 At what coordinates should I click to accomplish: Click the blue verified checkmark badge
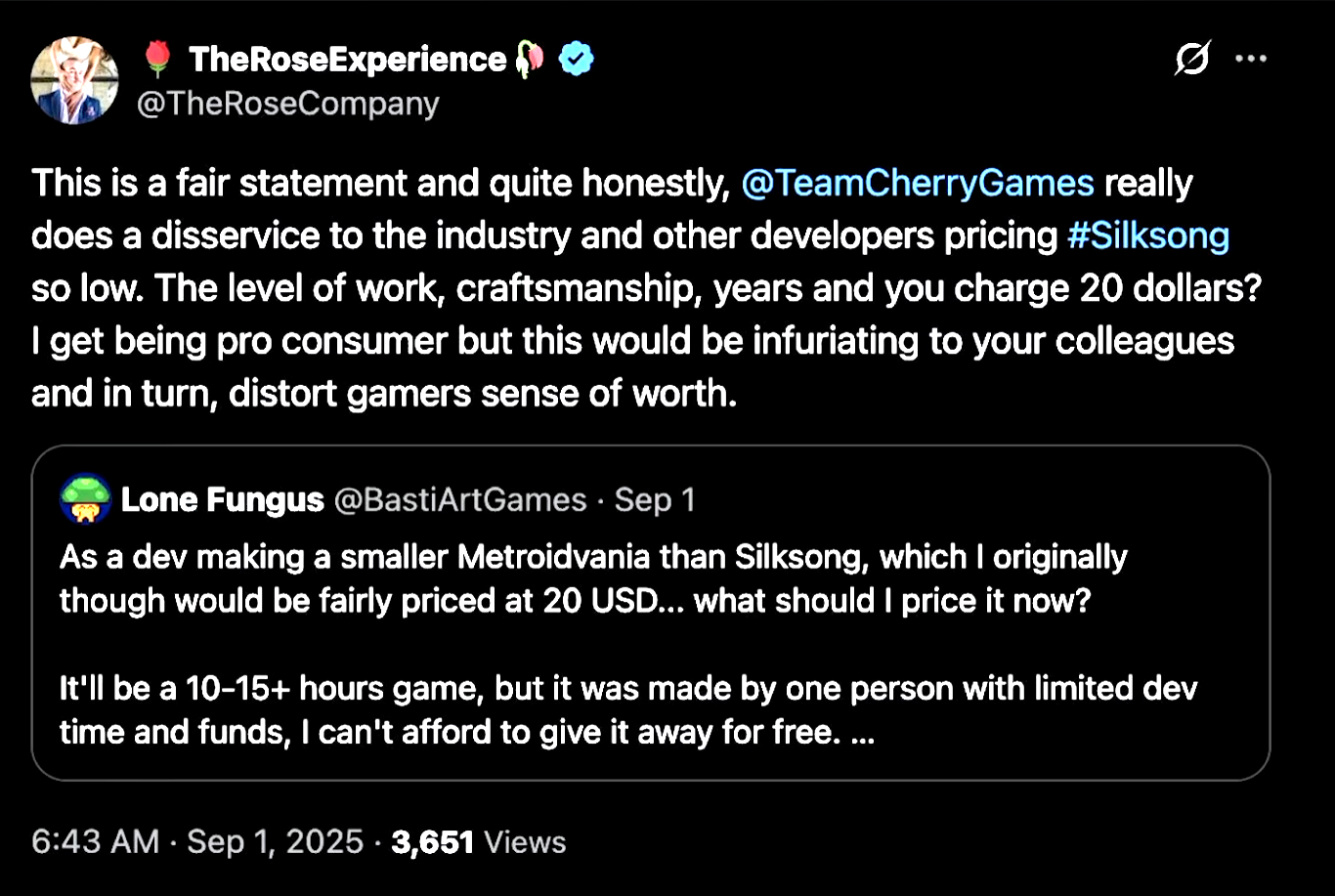(576, 61)
